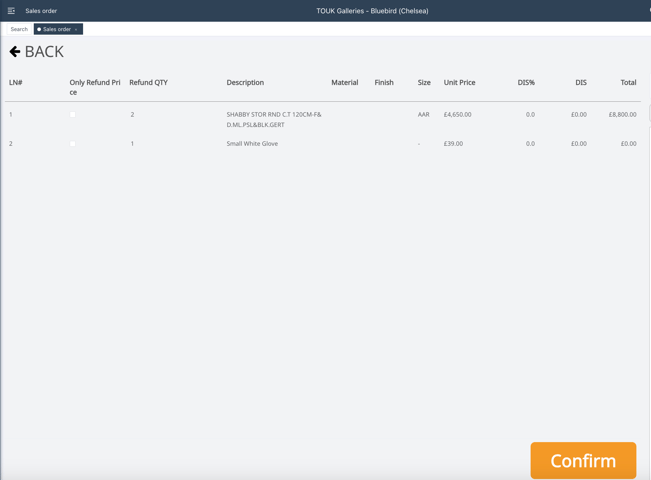Edit Refund QTY value for line 2
The width and height of the screenshot is (651, 480).
pos(132,144)
